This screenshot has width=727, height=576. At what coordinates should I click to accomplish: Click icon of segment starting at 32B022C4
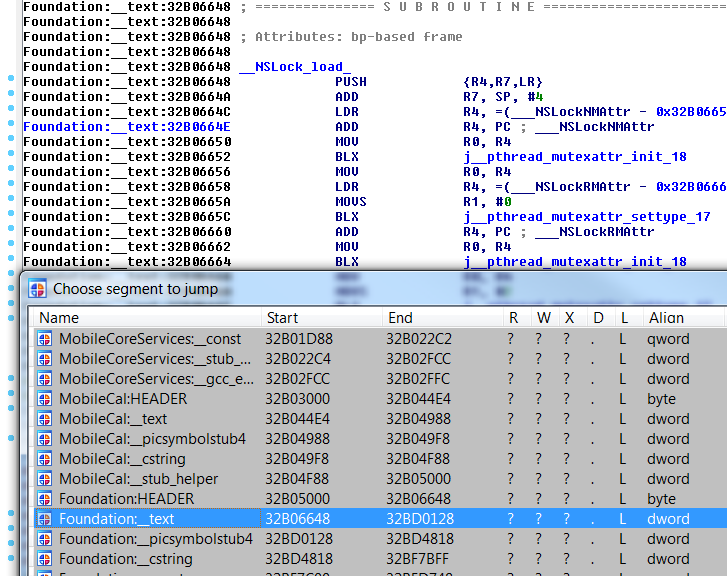[45, 359]
